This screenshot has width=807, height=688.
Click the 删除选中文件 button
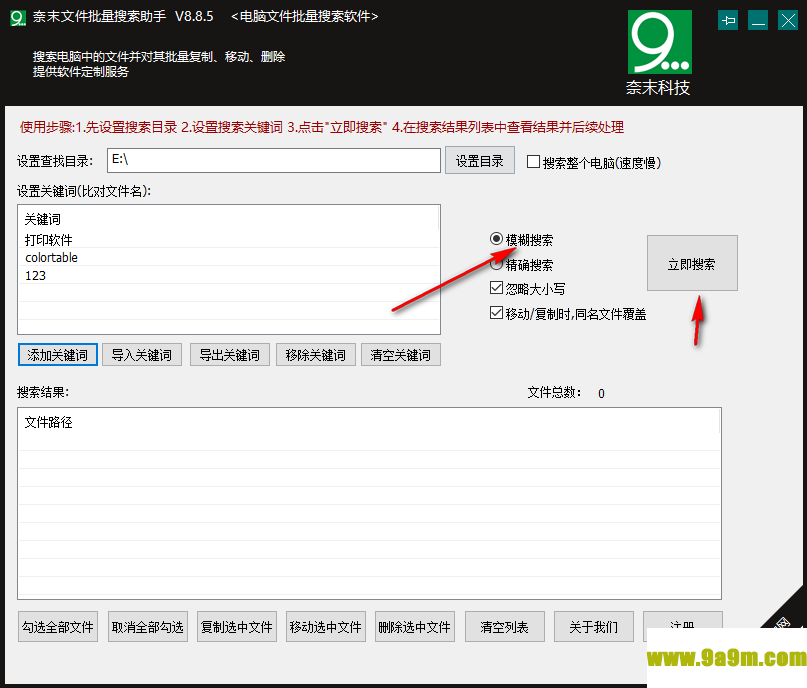click(x=415, y=627)
